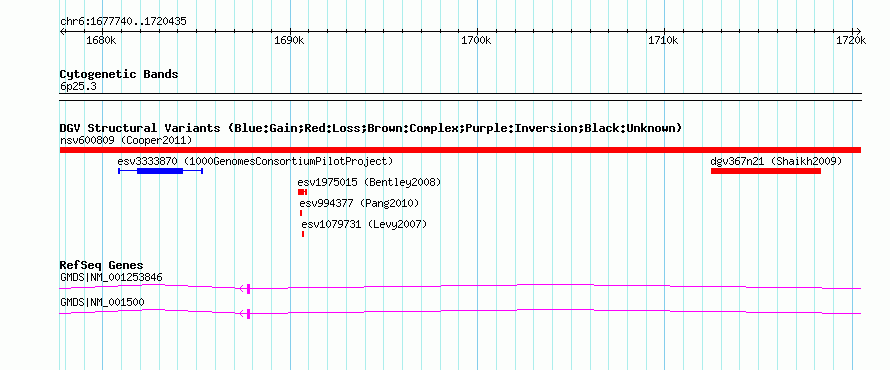Click the Cytogenetic Bands track title
The width and height of the screenshot is (890, 370).
[119, 74]
